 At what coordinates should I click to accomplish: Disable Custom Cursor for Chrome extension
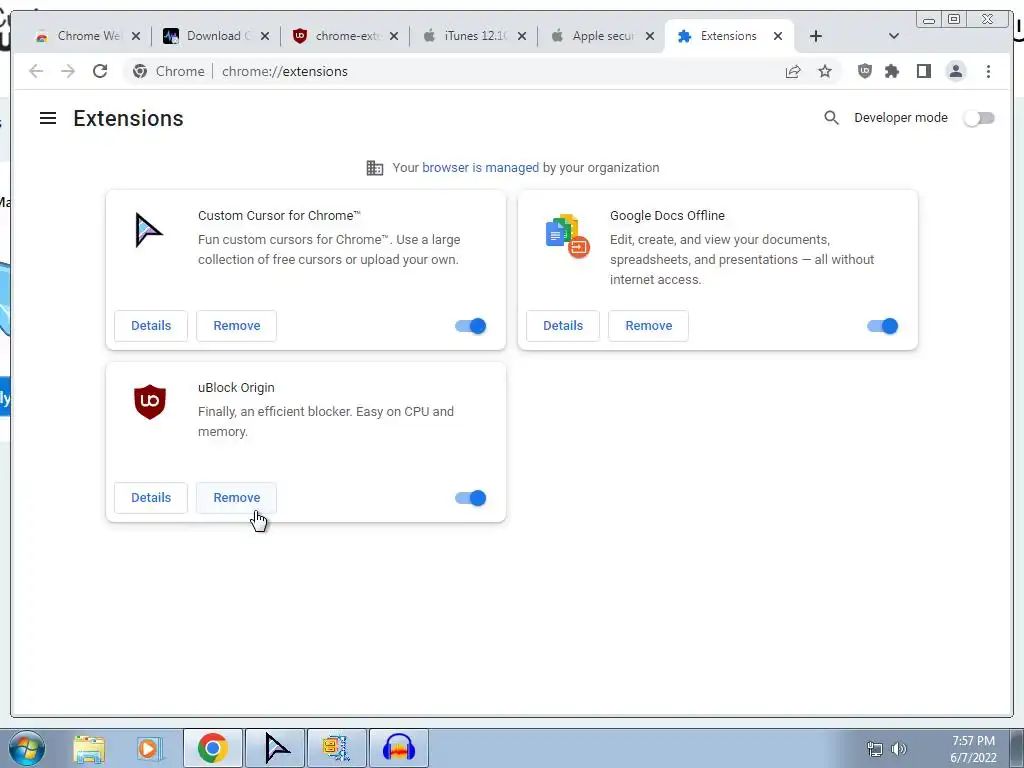point(471,326)
